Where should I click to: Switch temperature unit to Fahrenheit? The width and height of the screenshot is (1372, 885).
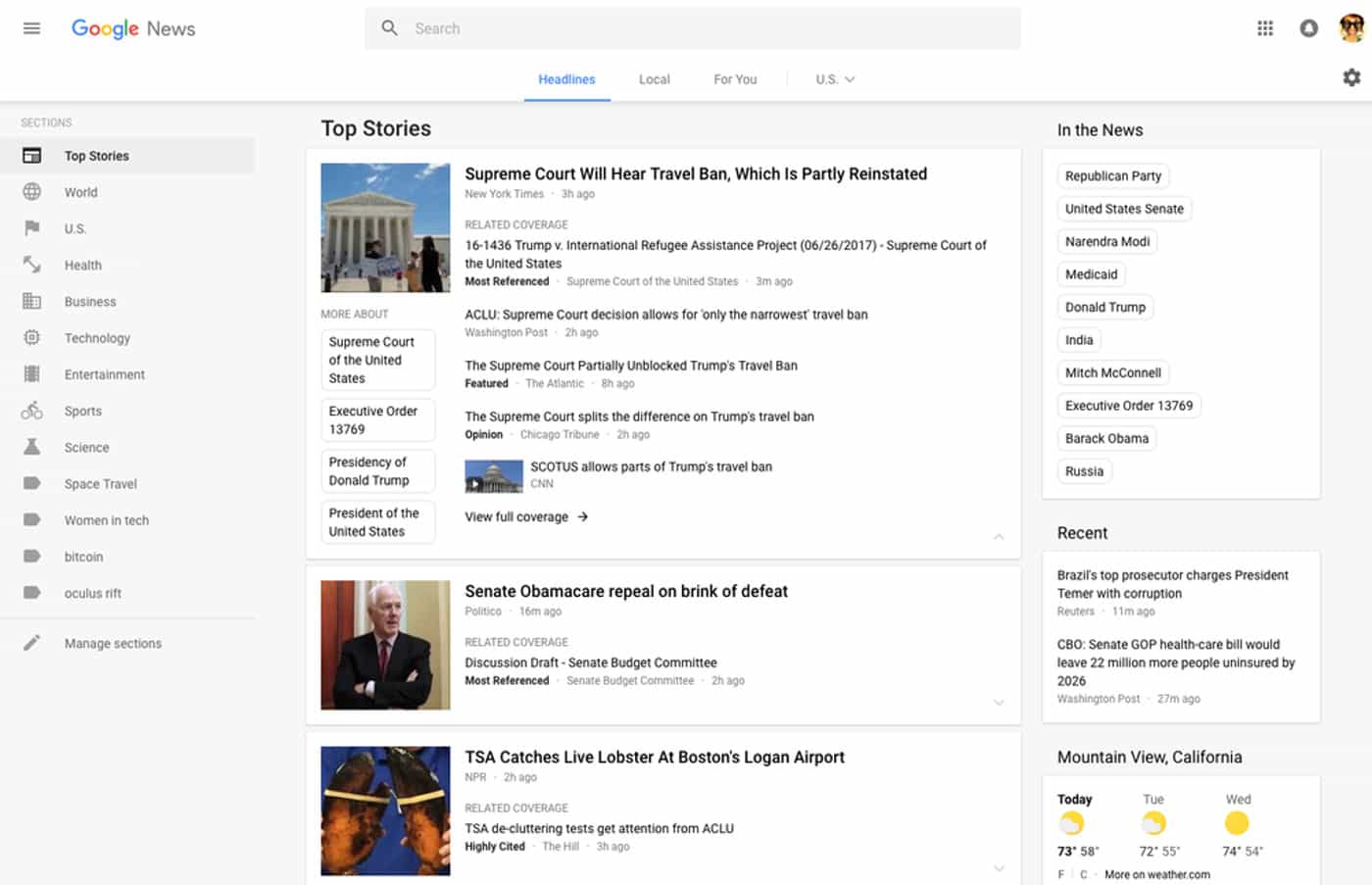pos(1060,874)
